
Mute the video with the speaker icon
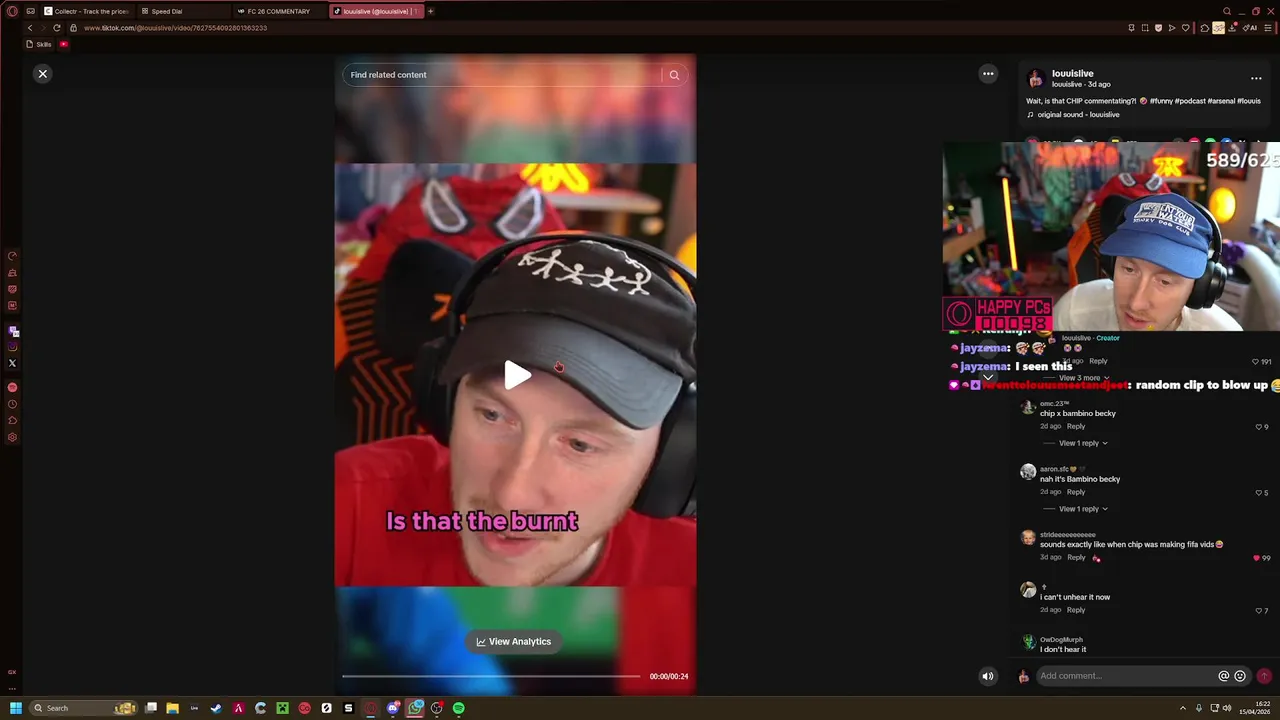click(988, 676)
